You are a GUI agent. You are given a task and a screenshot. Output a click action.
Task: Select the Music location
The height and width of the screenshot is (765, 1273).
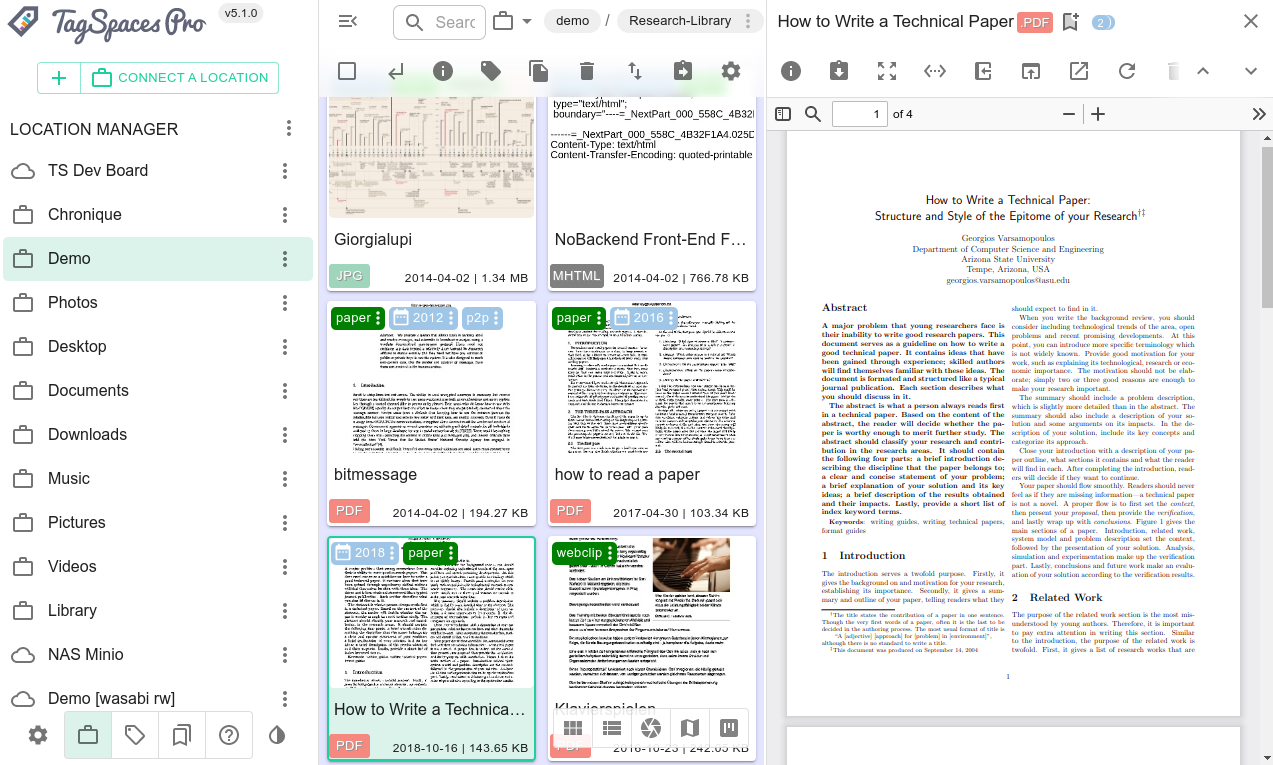point(158,479)
